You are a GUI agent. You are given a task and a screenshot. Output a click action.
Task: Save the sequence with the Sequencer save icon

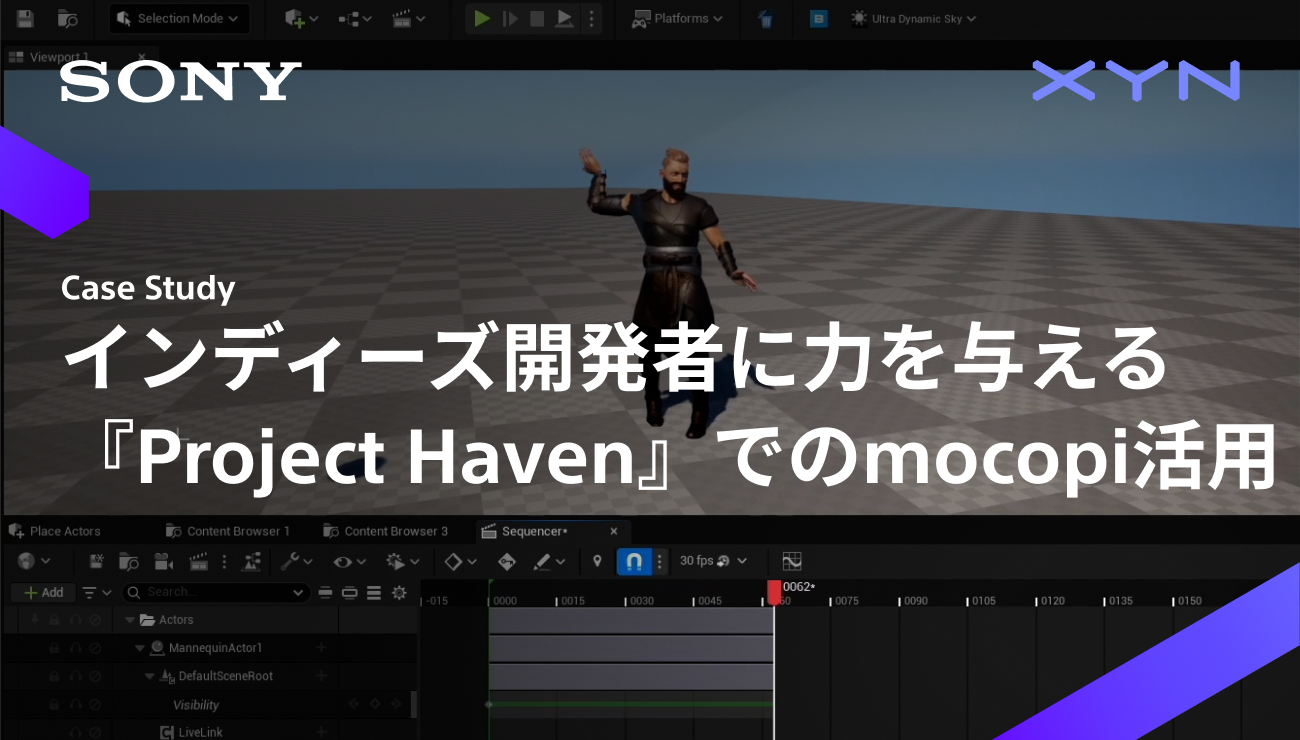coord(97,562)
